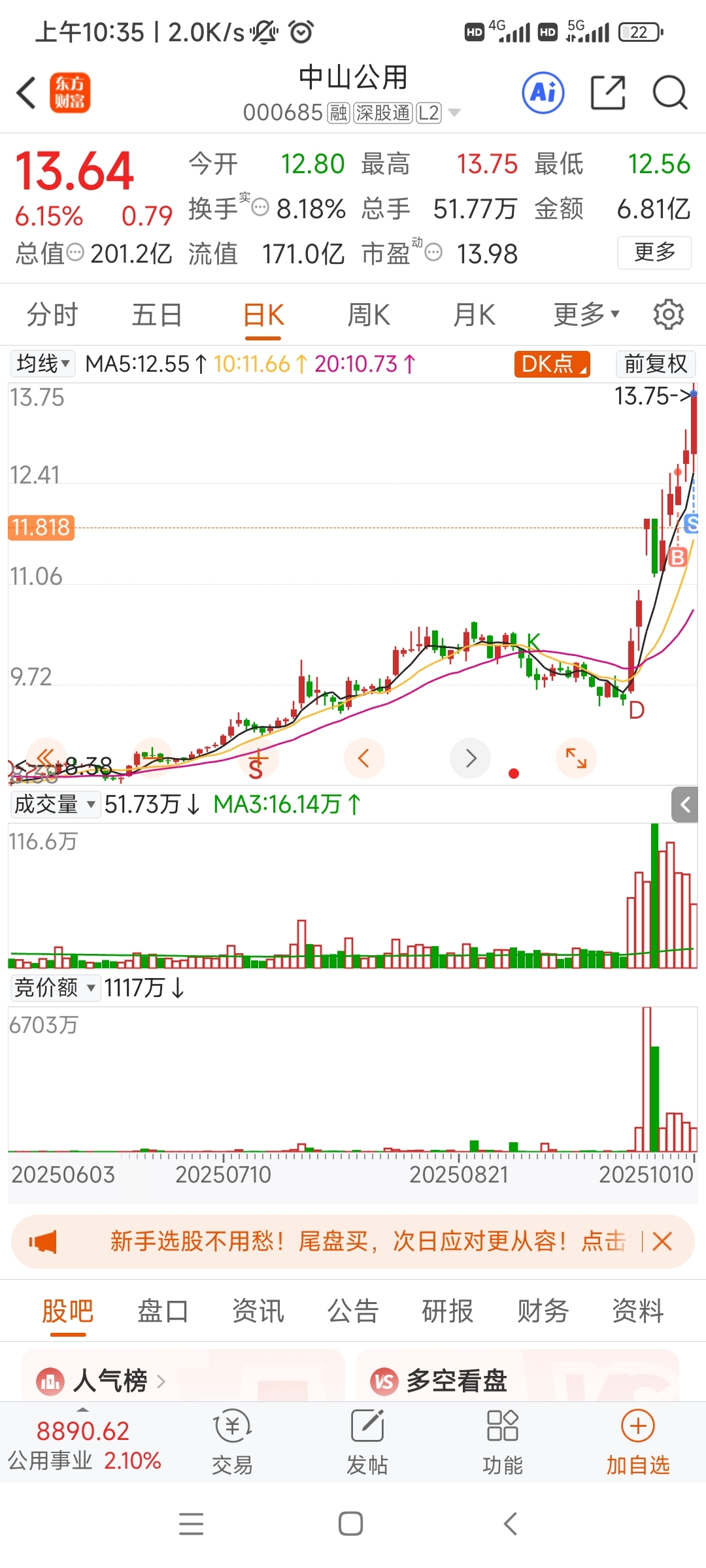Image resolution: width=706 pixels, height=1568 pixels.
Task: Tap Android home square button
Action: pyautogui.click(x=351, y=1524)
